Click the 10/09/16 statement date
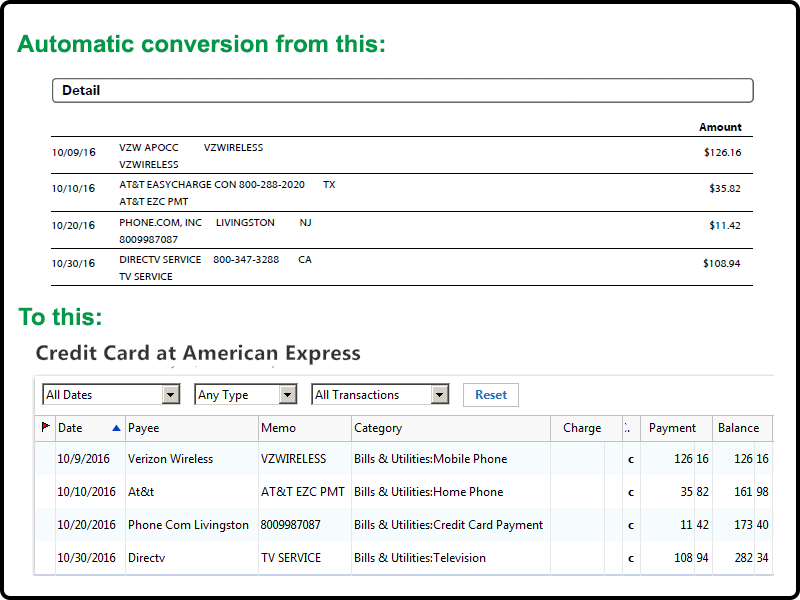Viewport: 800px width, 600px height. tap(73, 153)
